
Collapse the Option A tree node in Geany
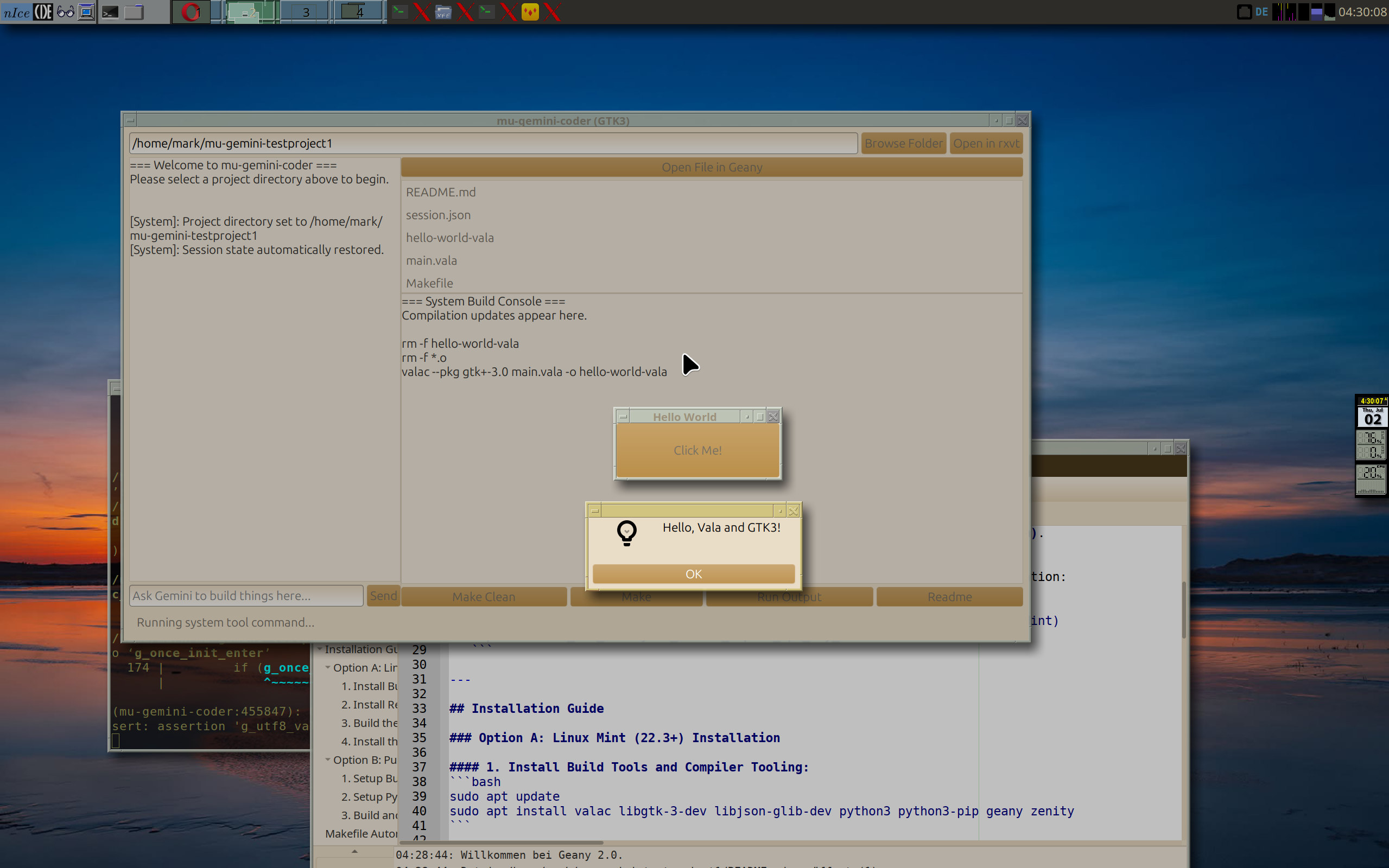click(x=328, y=667)
